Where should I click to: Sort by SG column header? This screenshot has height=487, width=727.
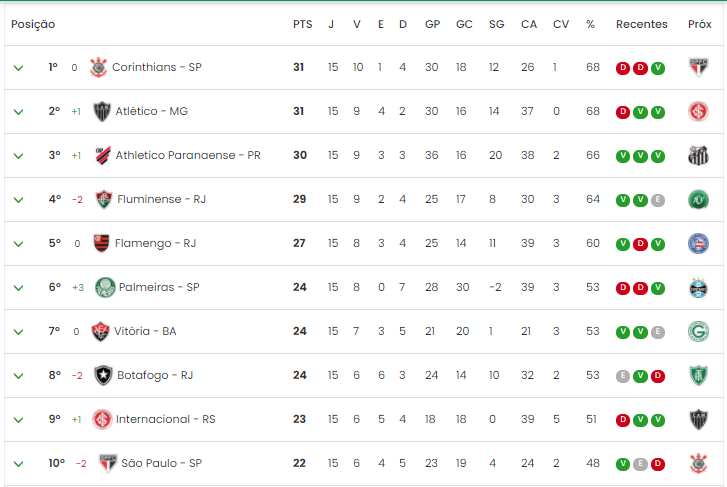pos(497,24)
